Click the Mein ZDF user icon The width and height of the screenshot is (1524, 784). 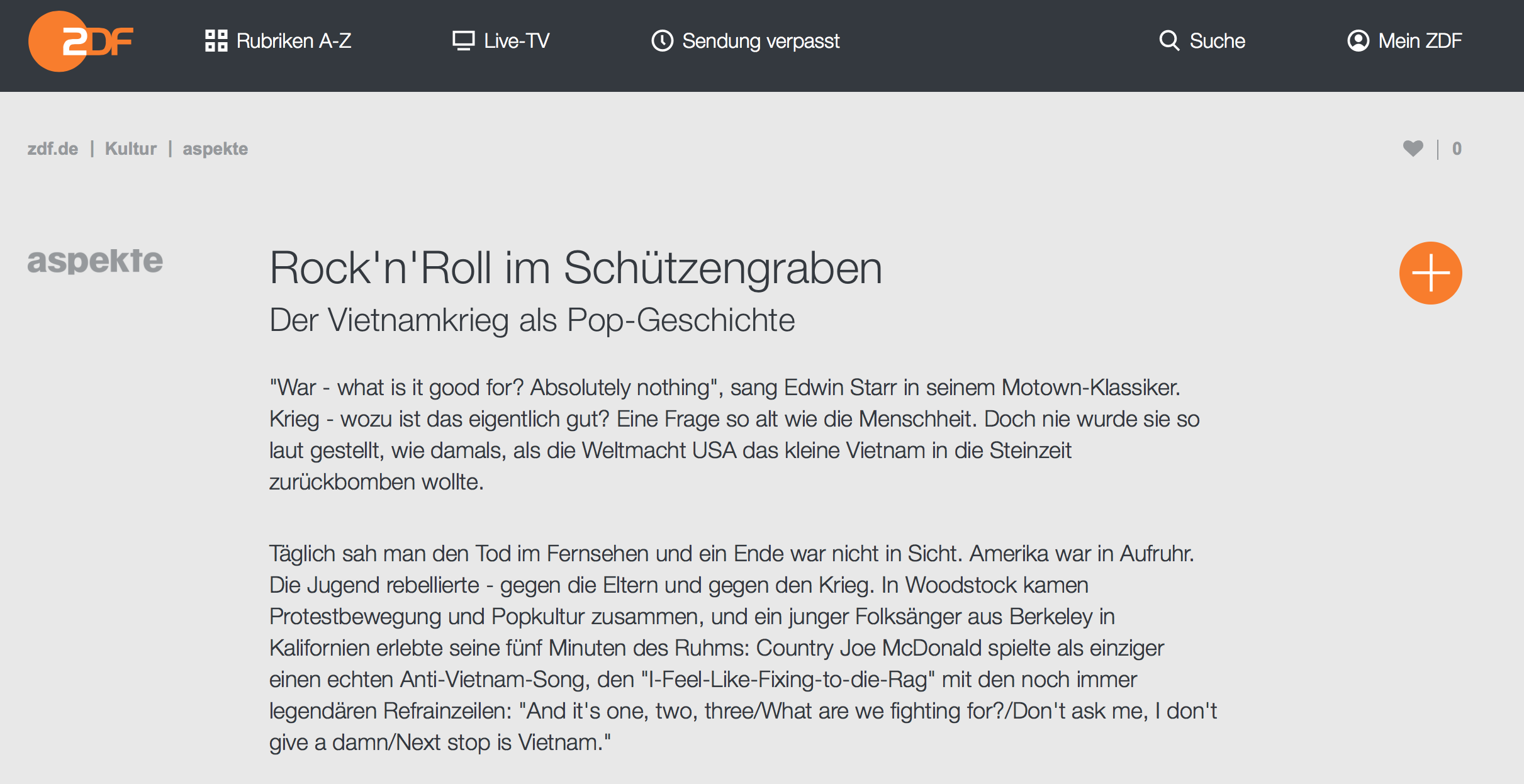click(x=1358, y=41)
